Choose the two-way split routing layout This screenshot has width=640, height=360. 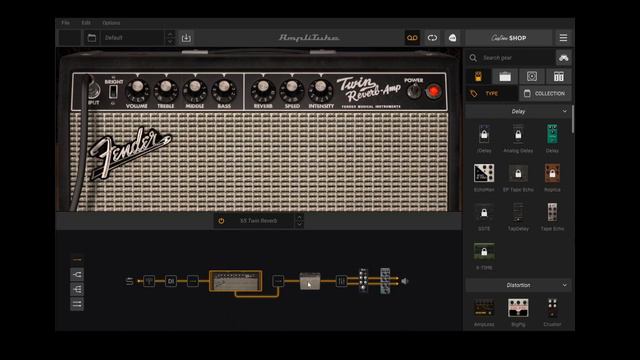[x=77, y=274]
